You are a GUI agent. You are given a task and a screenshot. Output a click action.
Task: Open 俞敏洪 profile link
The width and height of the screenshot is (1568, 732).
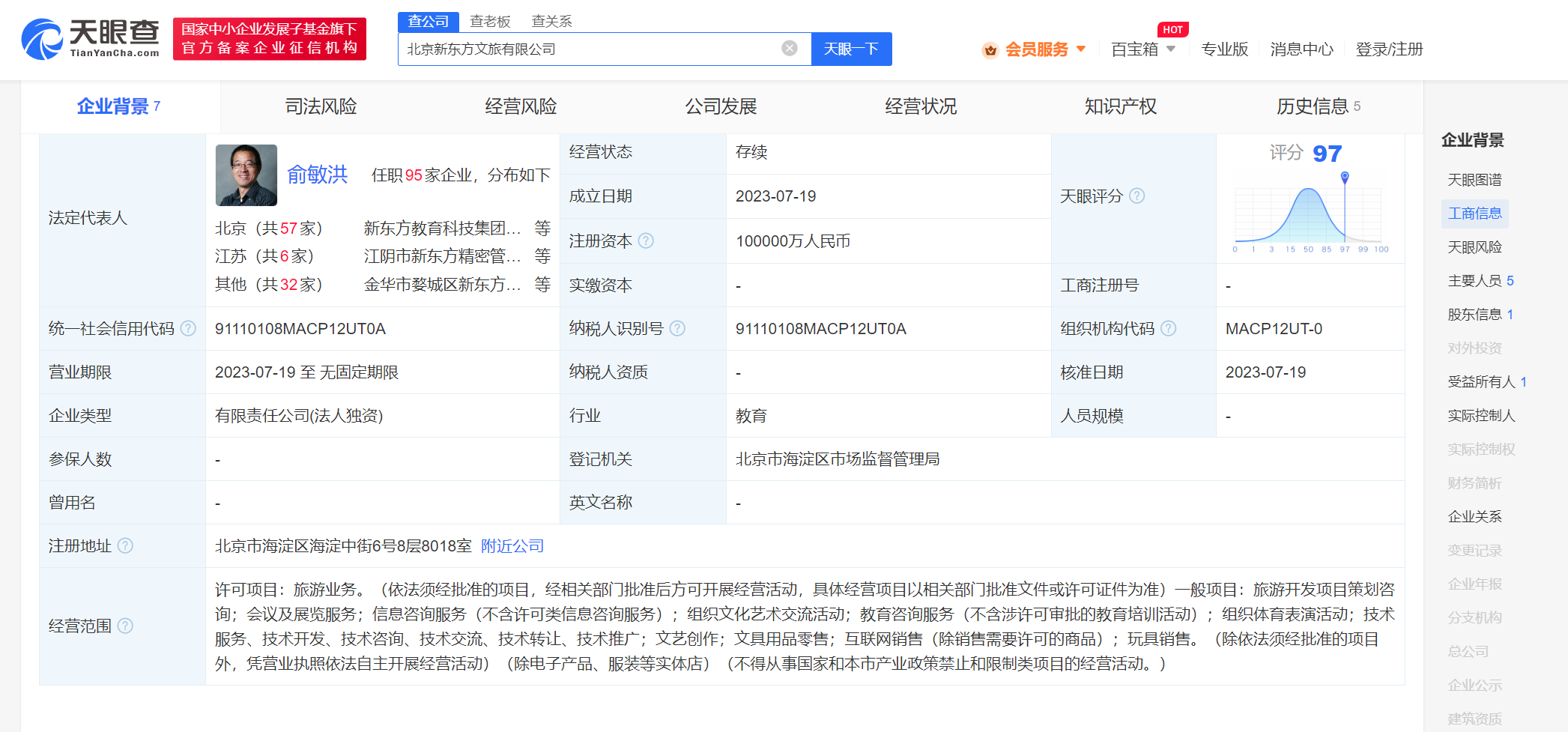click(318, 175)
